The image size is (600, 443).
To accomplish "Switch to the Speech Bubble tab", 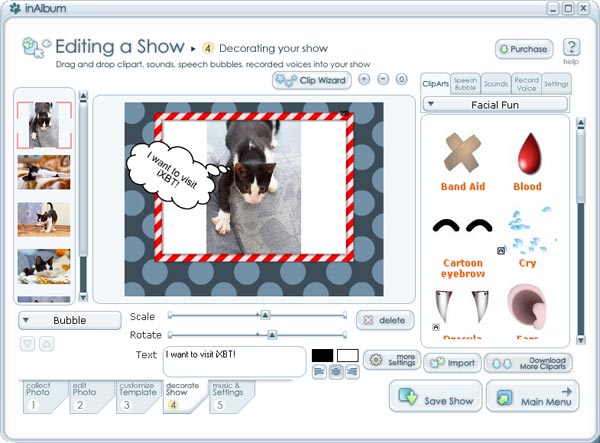I will (465, 84).
